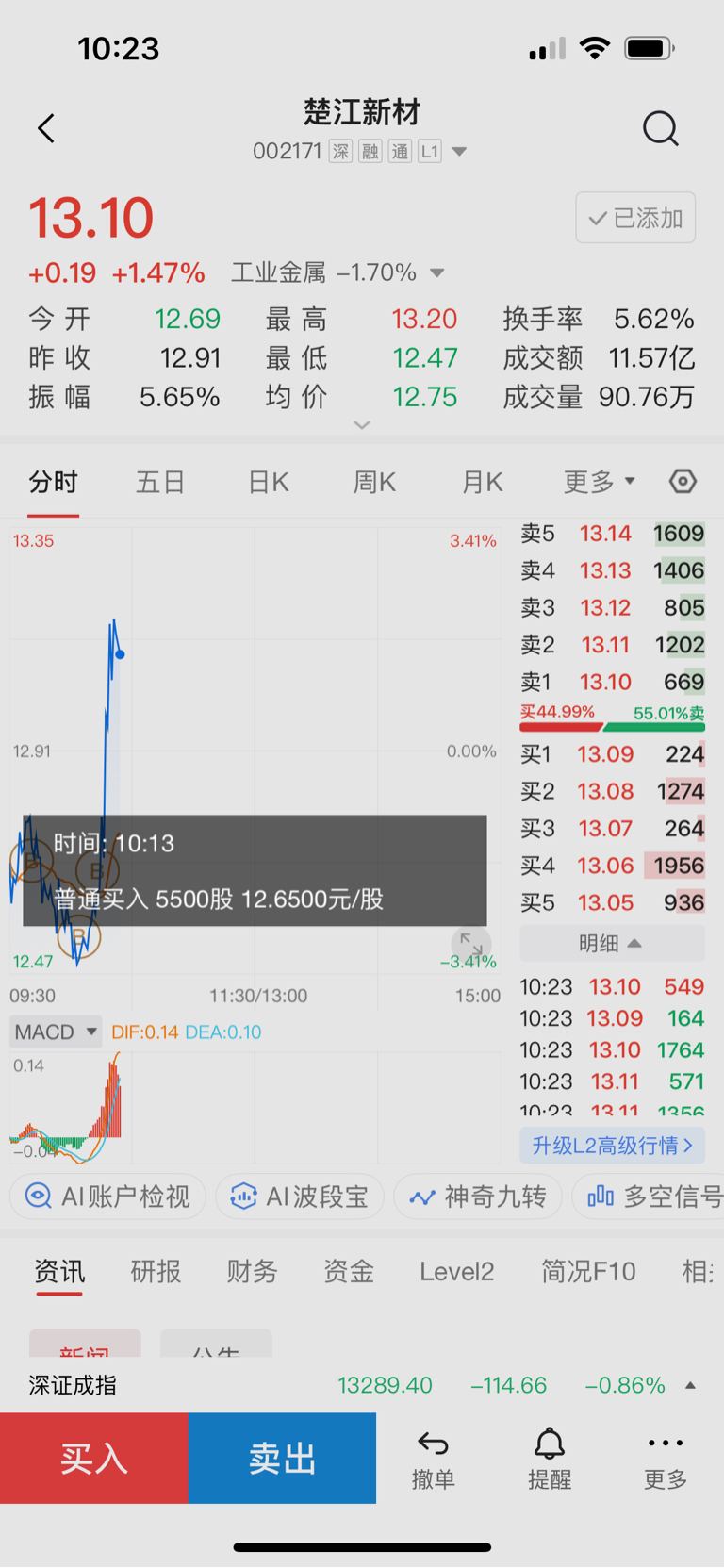Expand the 更多 chart period dropdown

600,482
